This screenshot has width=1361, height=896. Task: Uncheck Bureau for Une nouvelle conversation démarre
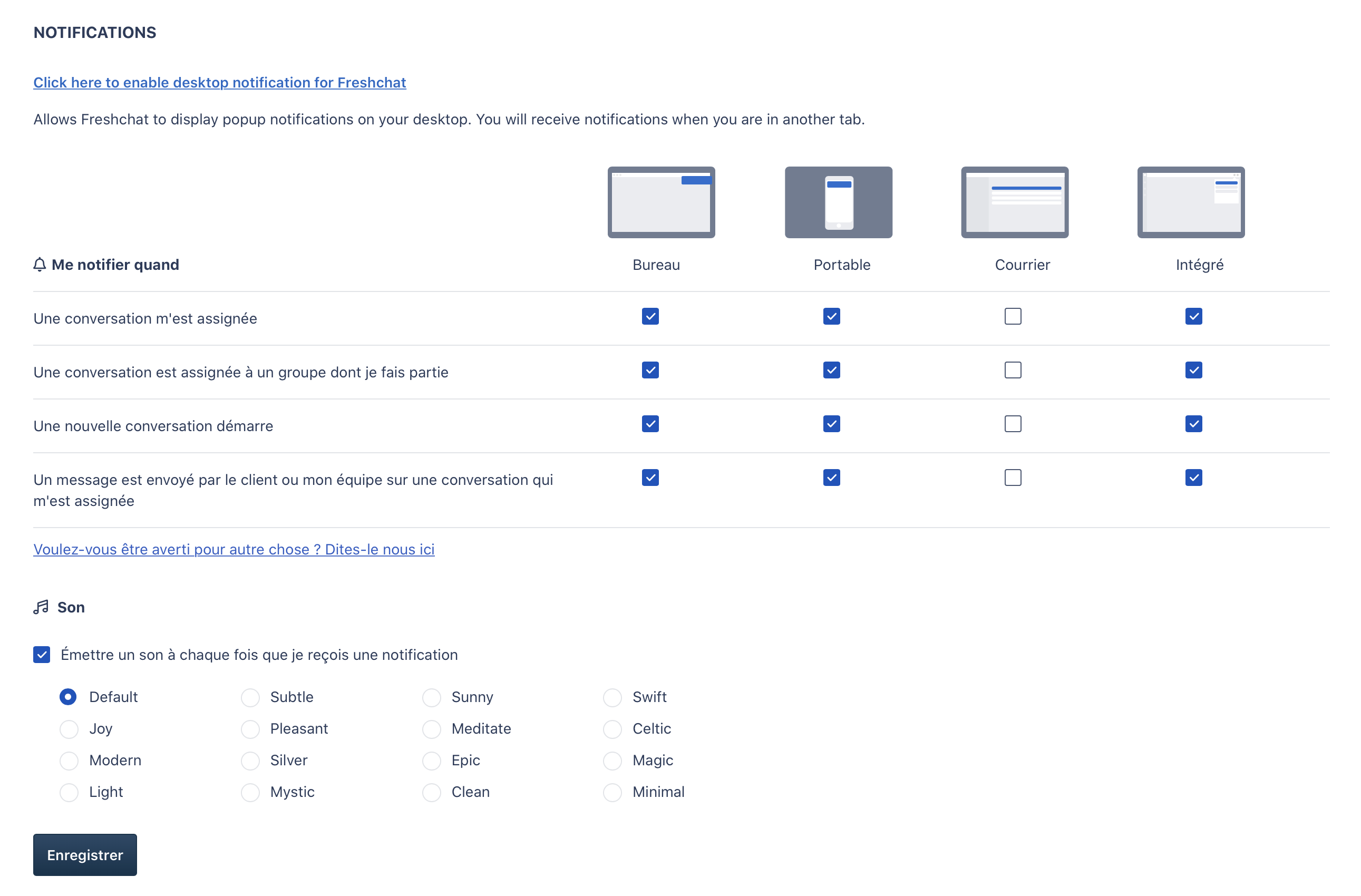650,424
